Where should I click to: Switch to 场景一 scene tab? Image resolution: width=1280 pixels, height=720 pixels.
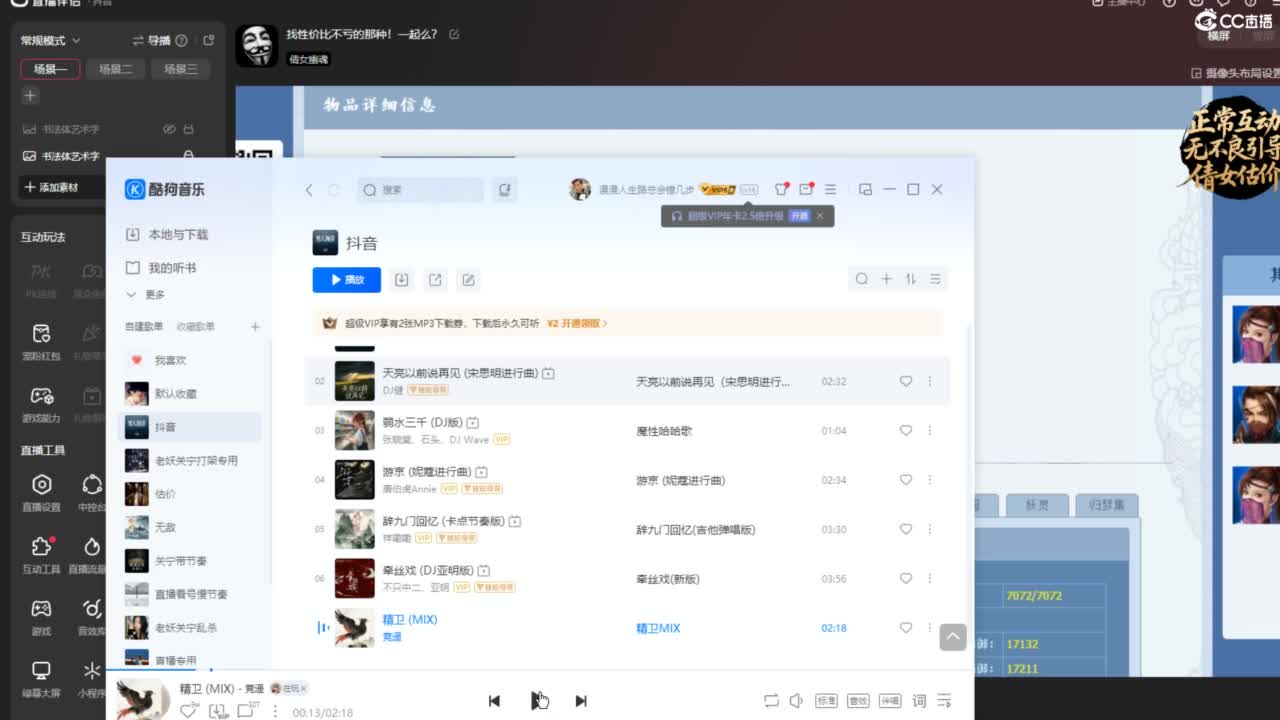click(x=50, y=69)
